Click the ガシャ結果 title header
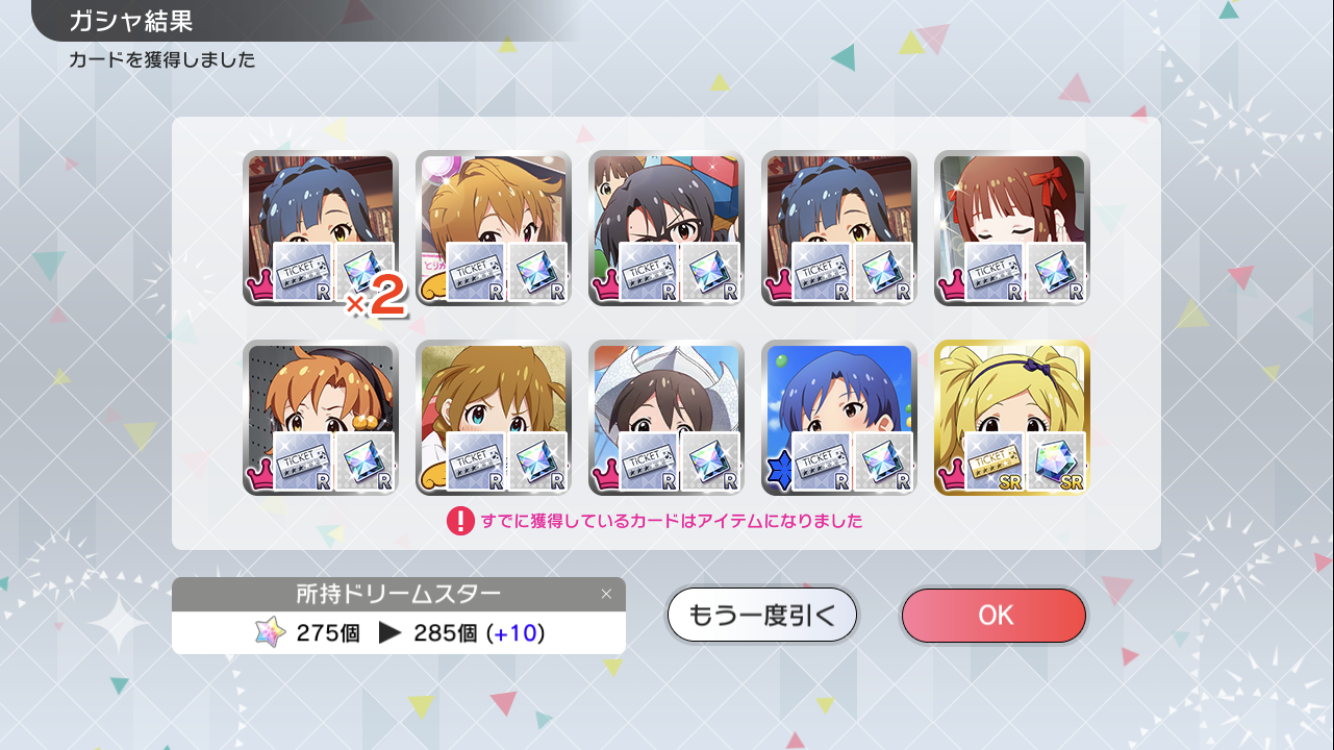 pos(130,20)
